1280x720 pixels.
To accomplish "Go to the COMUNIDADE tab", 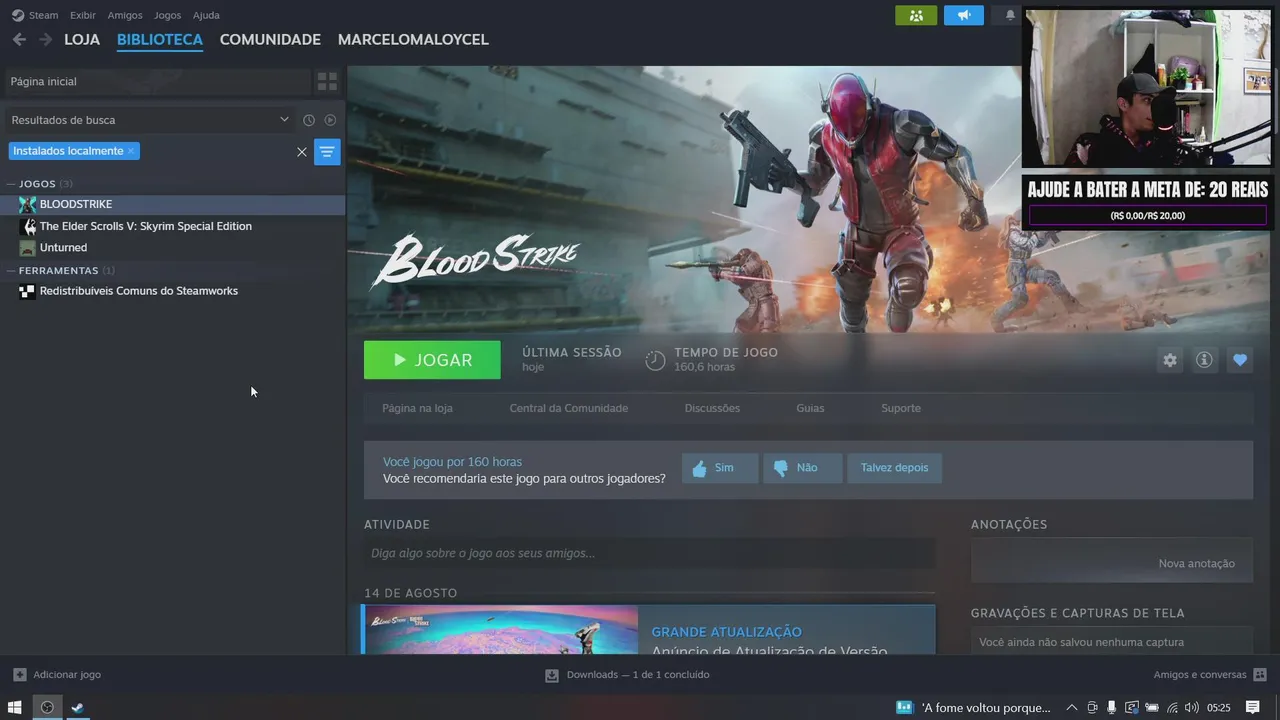I will [x=270, y=39].
